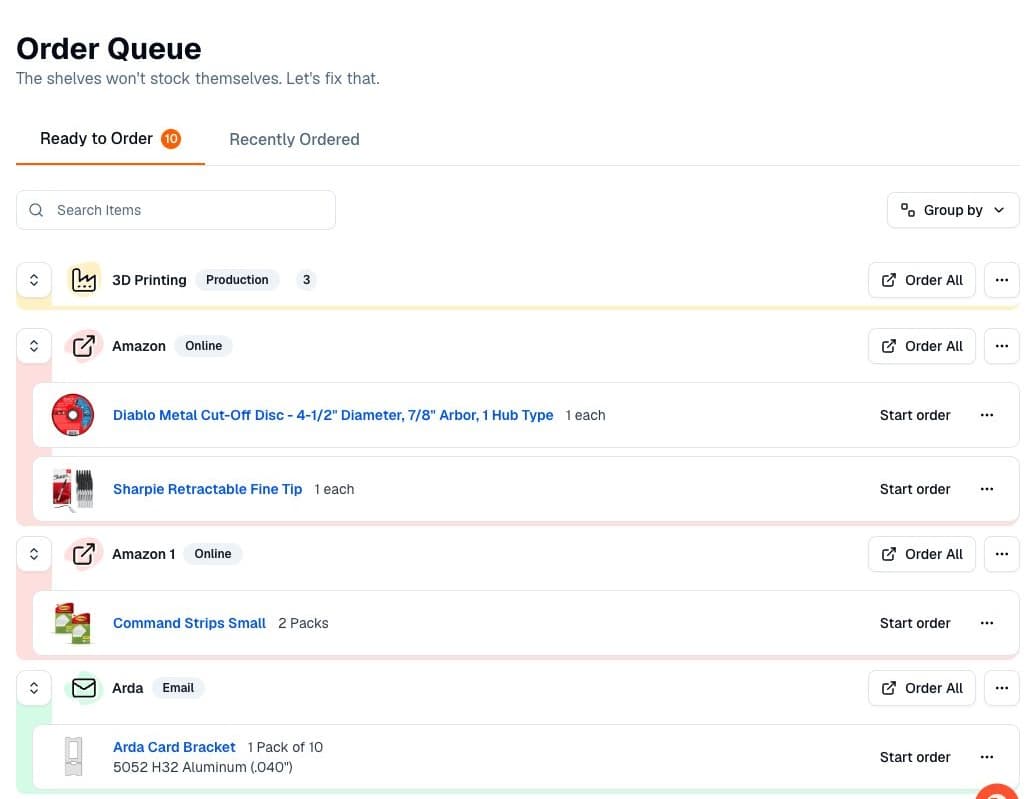Image resolution: width=1036 pixels, height=799 pixels.
Task: Click the Search Items input field
Action: 176,210
